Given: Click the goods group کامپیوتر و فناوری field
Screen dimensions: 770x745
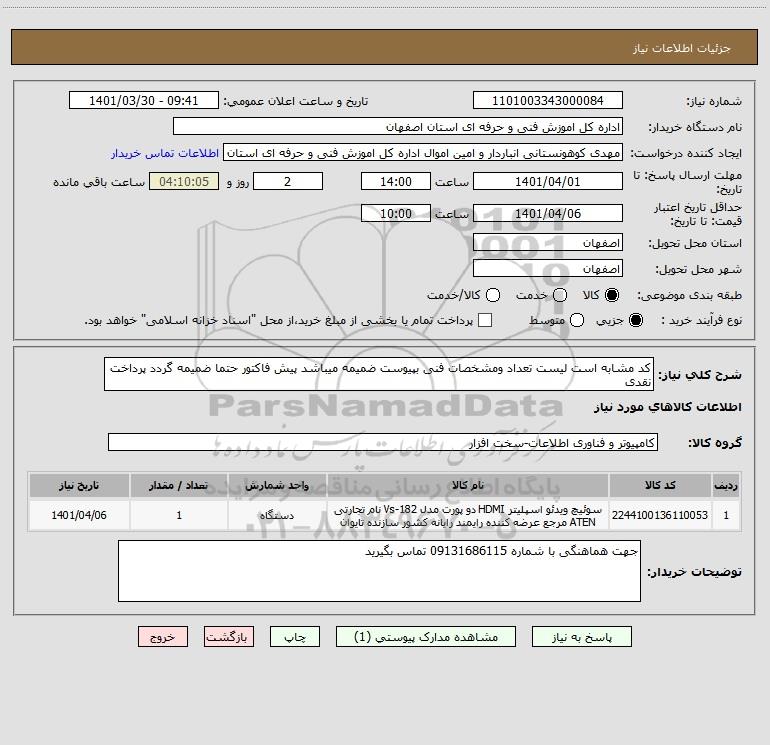Looking at the screenshot, I should coord(383,442).
